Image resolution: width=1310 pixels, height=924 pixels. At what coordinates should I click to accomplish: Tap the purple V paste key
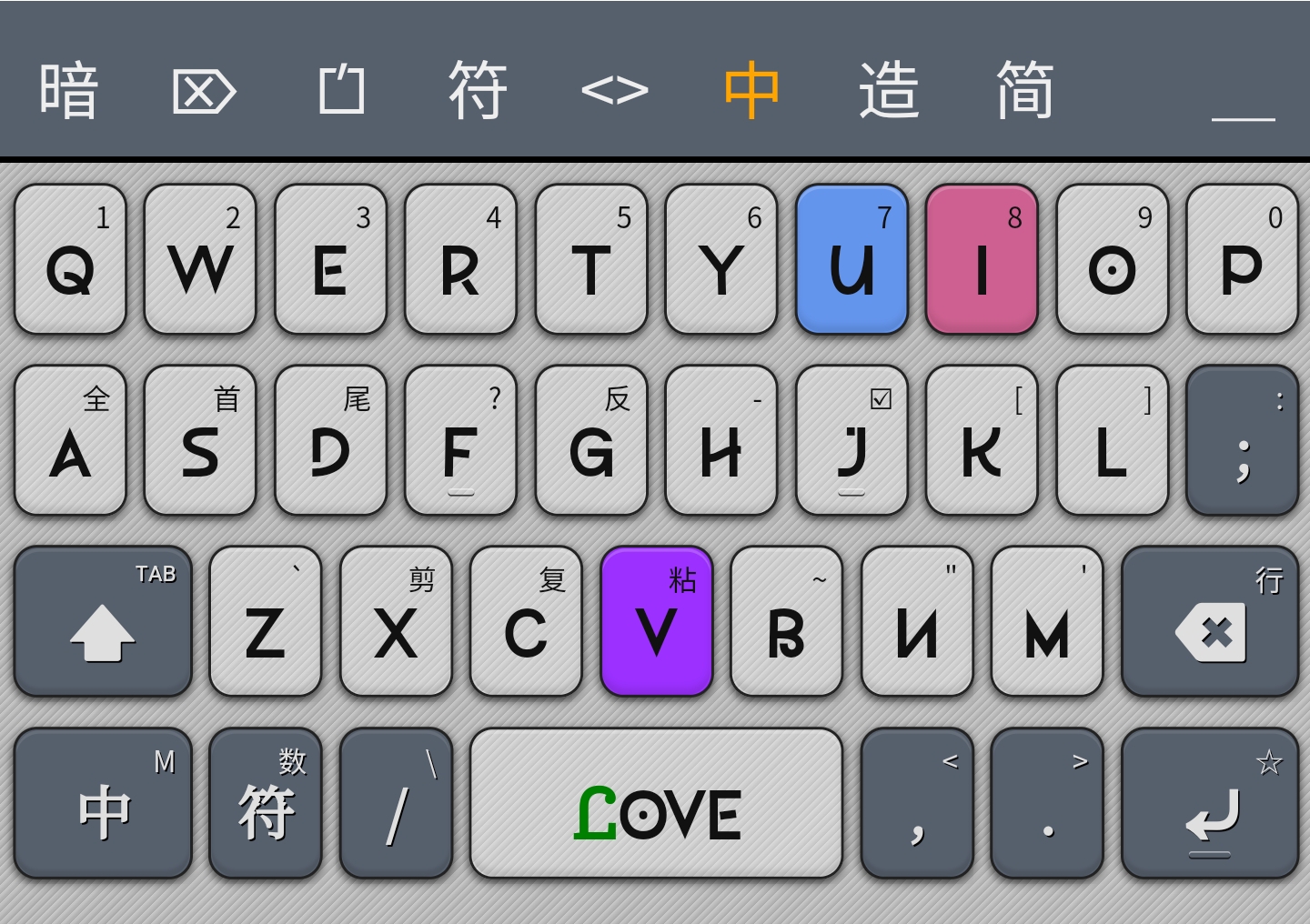click(656, 621)
